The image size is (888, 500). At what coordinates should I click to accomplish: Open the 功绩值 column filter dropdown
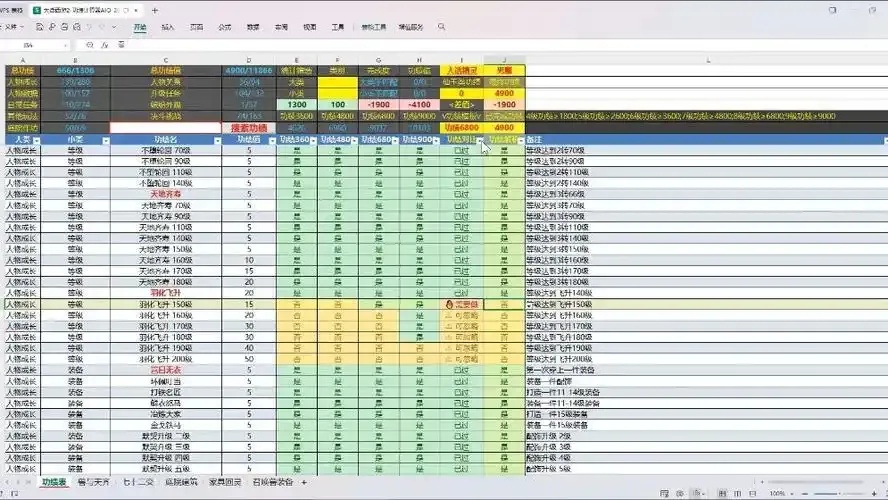(x=272, y=140)
